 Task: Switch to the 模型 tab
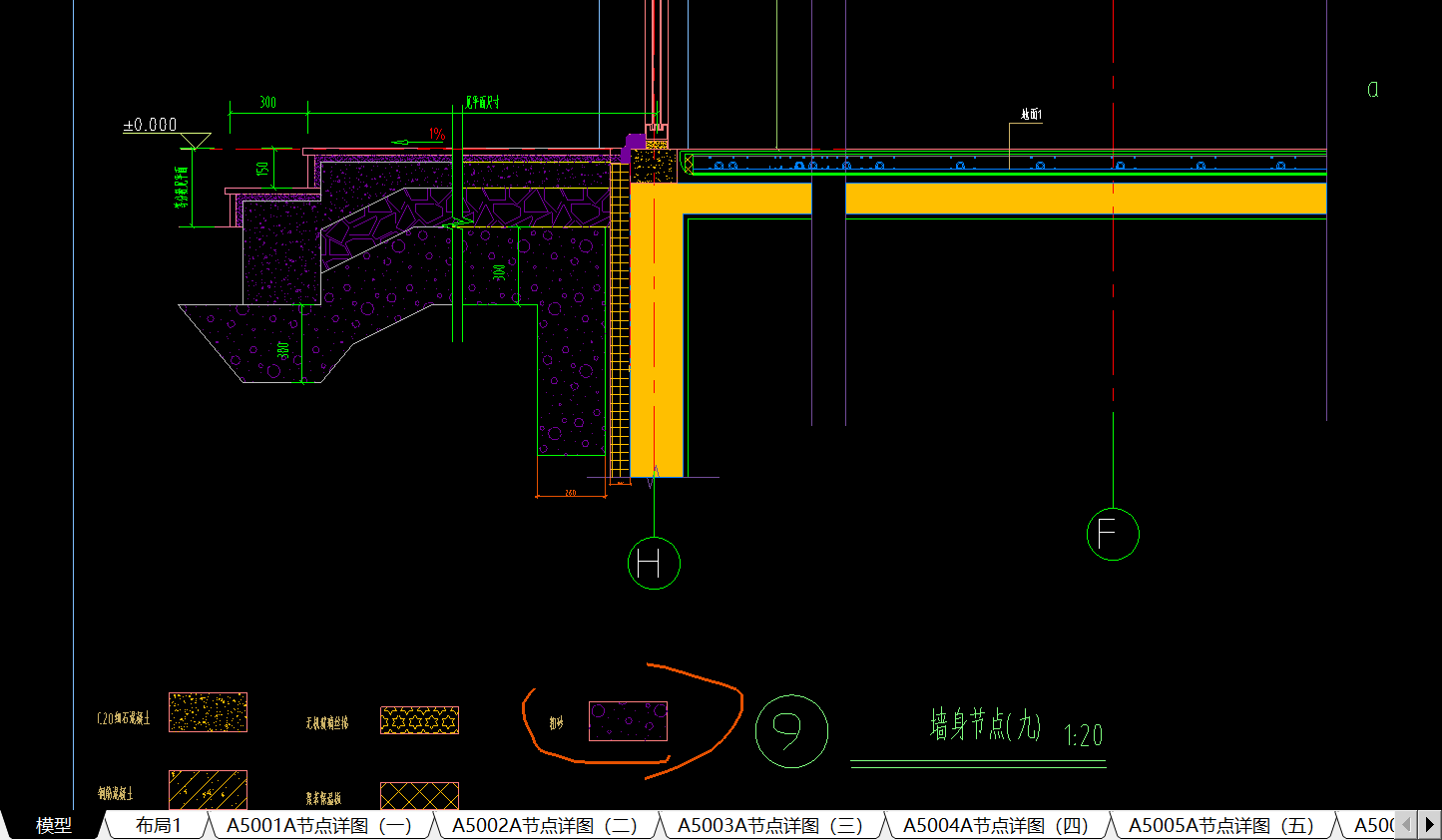pyautogui.click(x=54, y=825)
